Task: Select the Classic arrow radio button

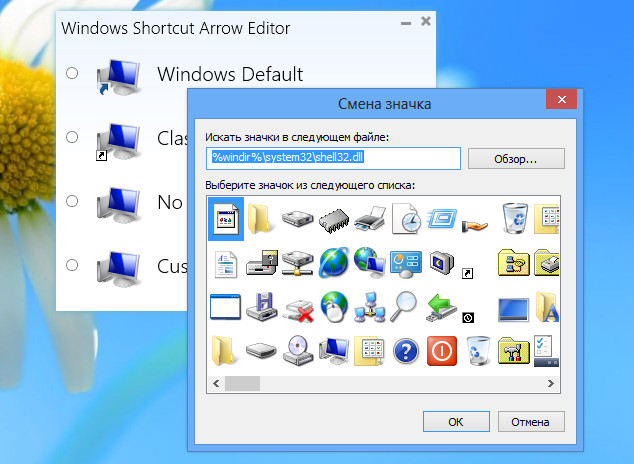Action: [72, 137]
